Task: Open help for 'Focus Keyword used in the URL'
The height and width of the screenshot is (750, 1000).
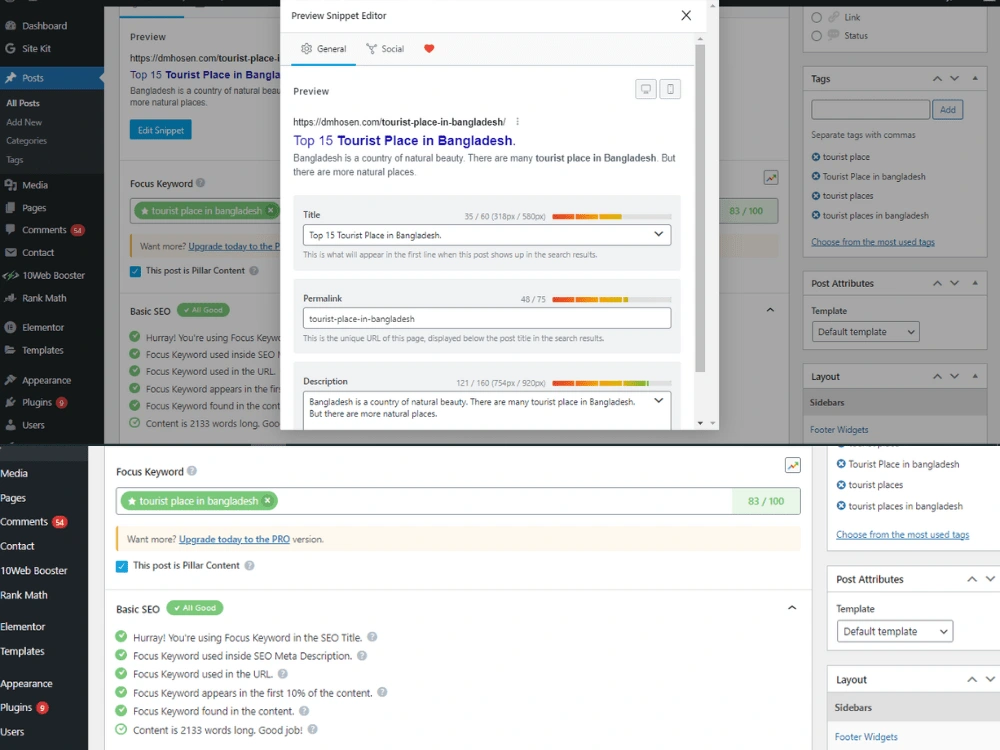Action: click(x=283, y=674)
